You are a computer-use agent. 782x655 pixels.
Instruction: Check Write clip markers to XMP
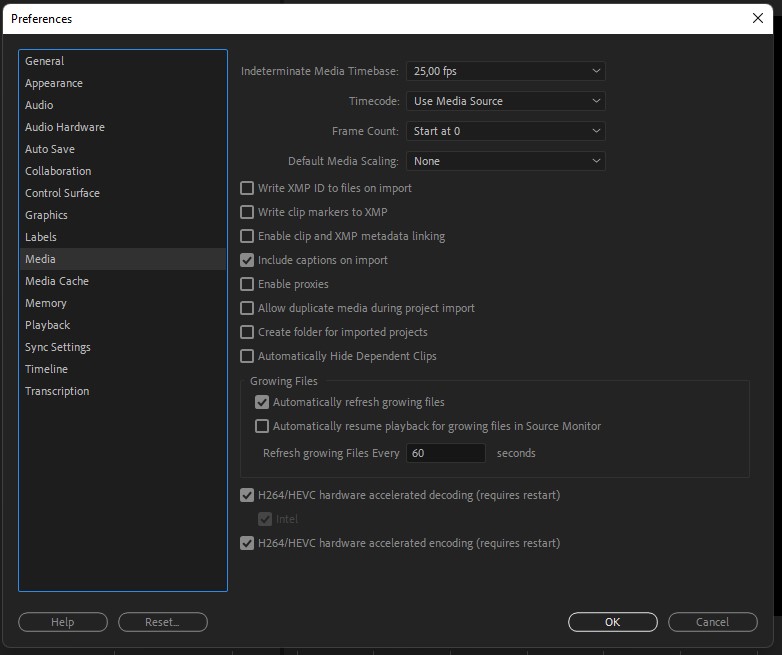(247, 212)
